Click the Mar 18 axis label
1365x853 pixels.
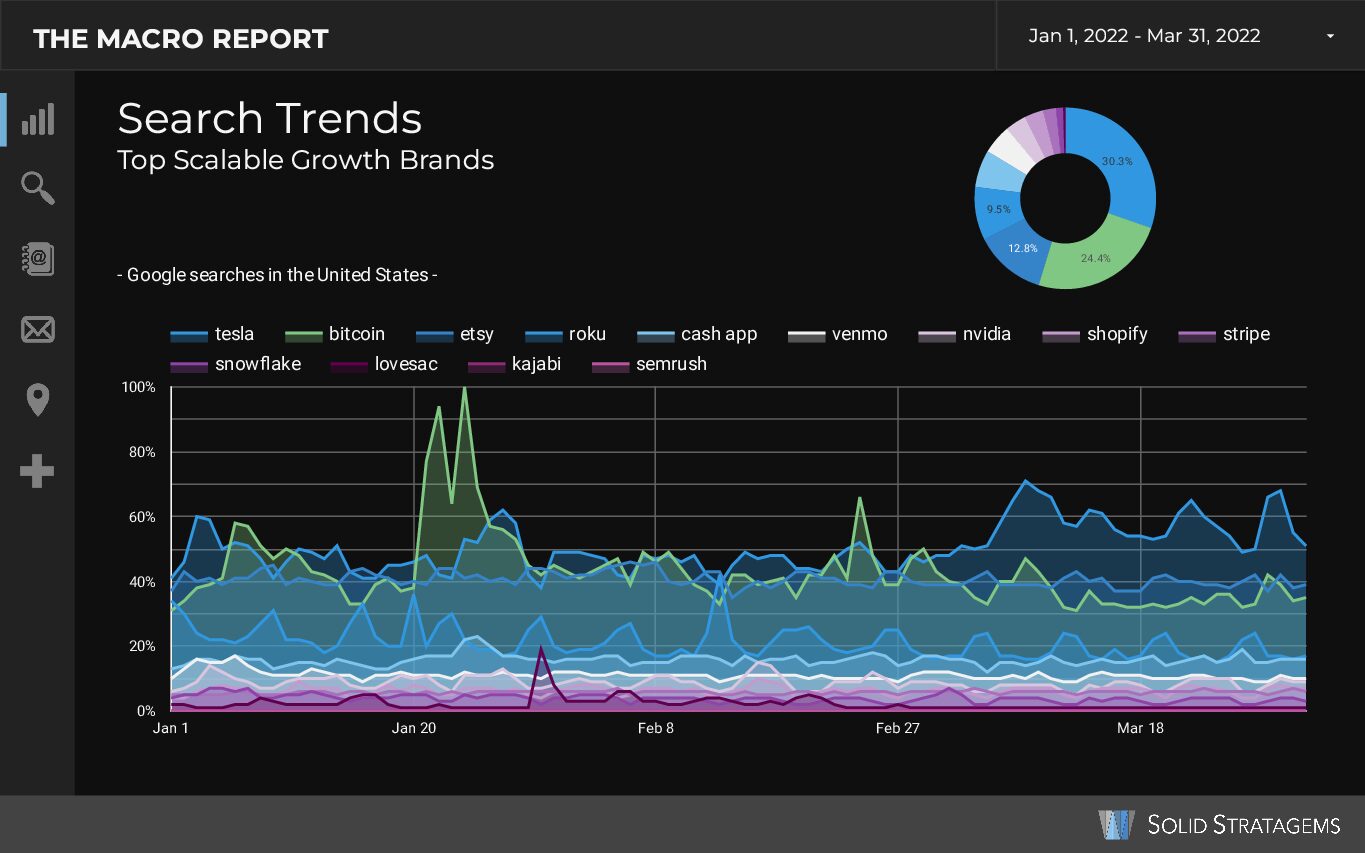pos(1141,728)
